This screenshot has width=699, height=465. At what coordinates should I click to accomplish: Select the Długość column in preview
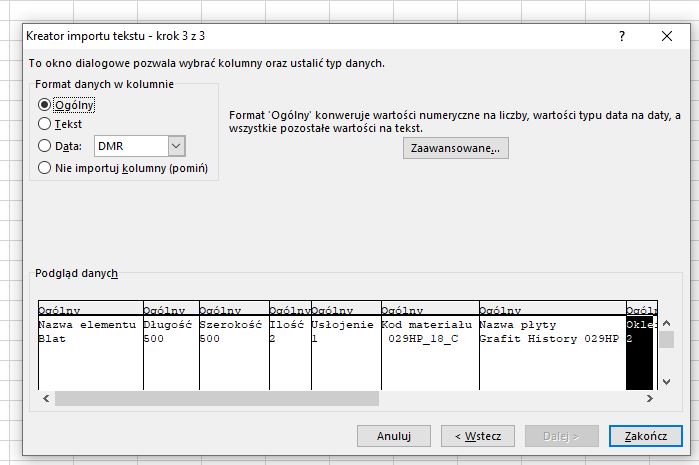(x=170, y=340)
